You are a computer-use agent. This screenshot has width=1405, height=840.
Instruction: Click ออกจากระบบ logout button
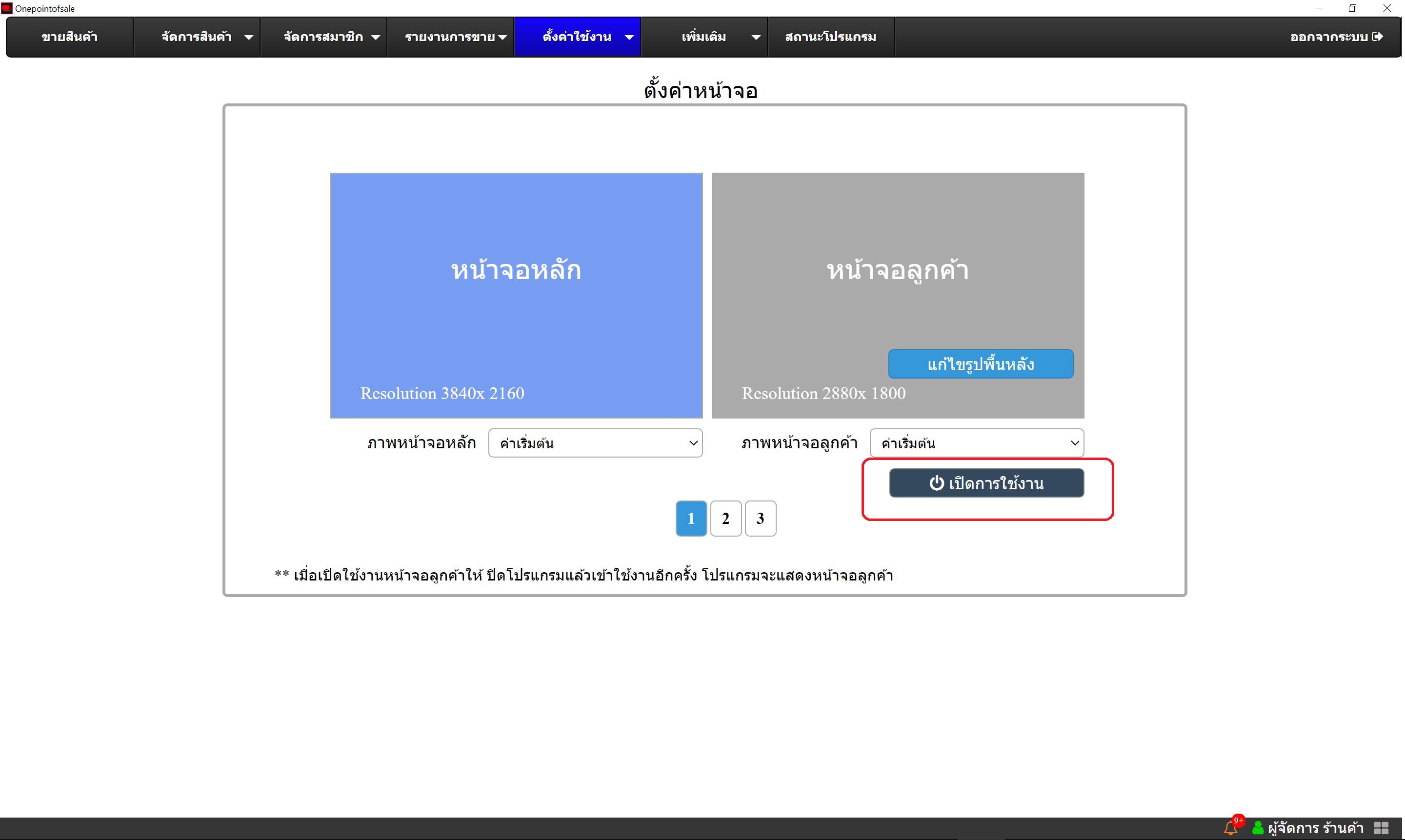pyautogui.click(x=1337, y=37)
